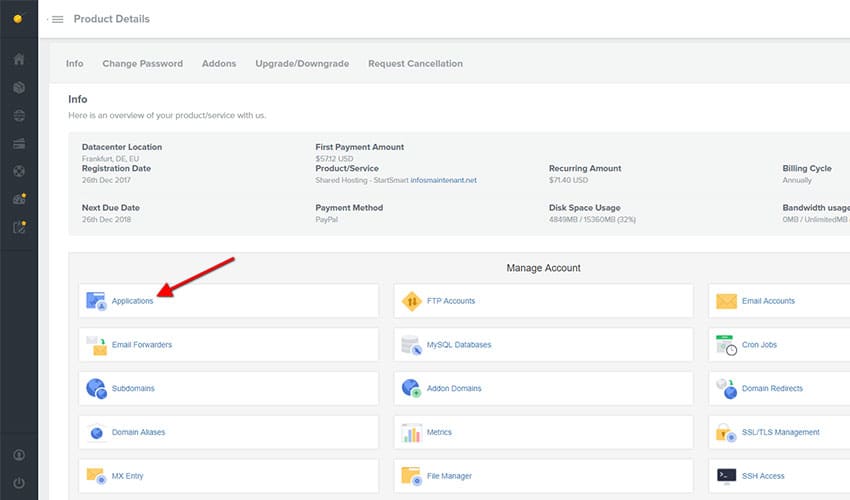Open the Metrics link
The width and height of the screenshot is (850, 500).
[439, 432]
